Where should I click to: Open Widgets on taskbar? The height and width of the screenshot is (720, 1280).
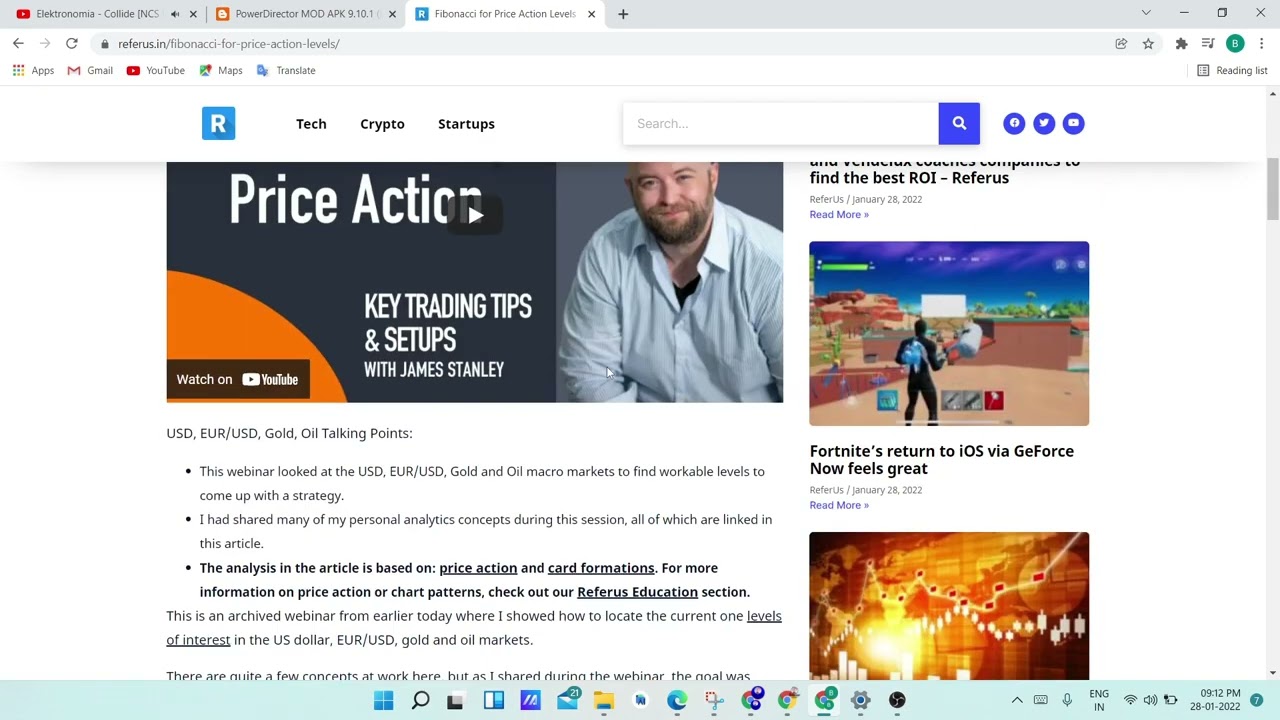[493, 701]
